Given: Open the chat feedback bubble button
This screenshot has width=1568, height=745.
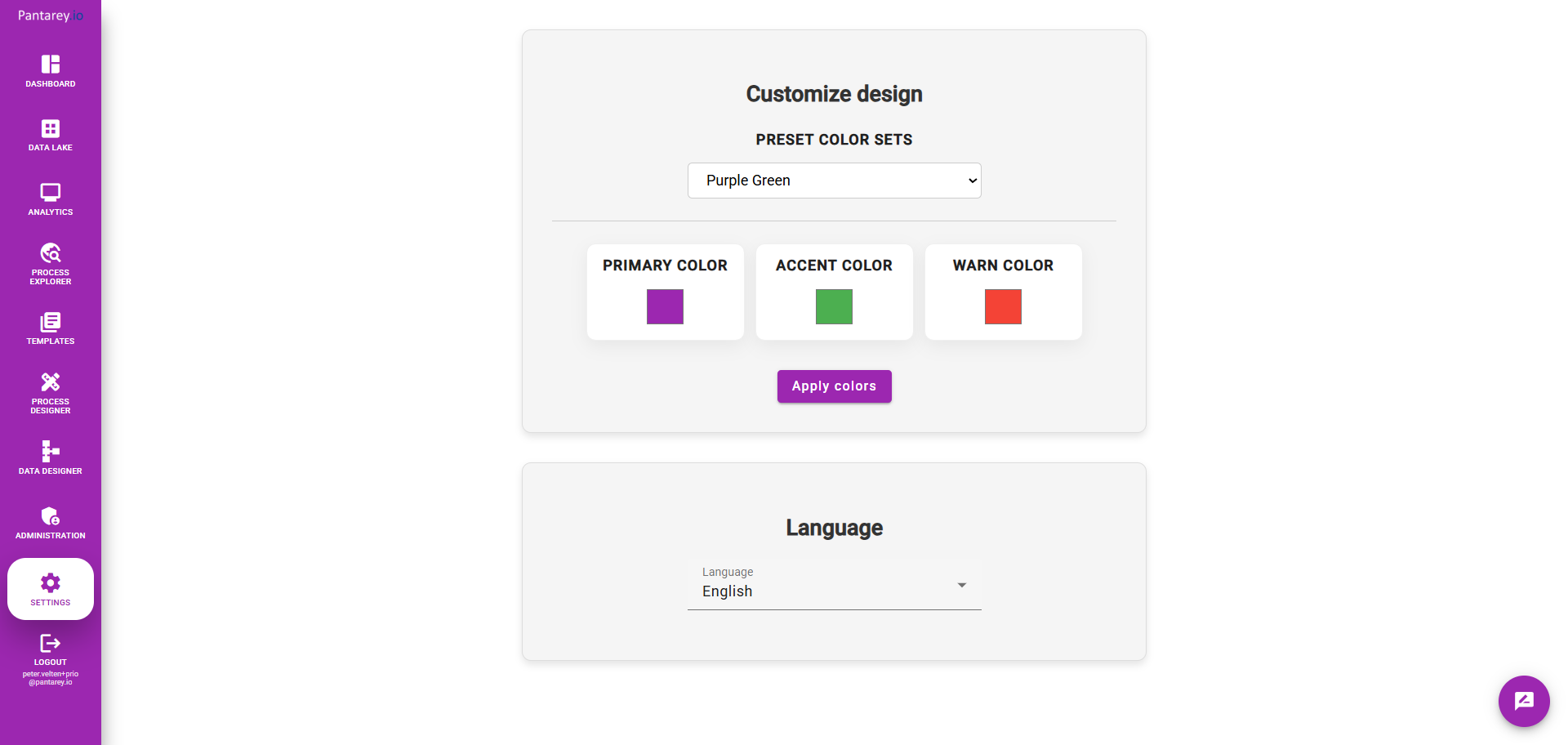Looking at the screenshot, I should click(1523, 701).
